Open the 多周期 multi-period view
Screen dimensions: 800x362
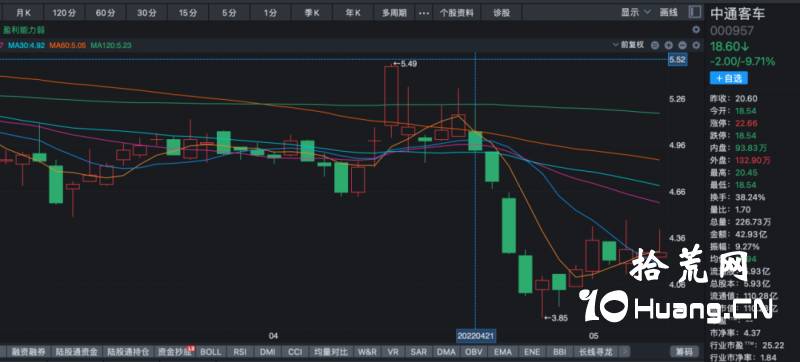(x=394, y=13)
